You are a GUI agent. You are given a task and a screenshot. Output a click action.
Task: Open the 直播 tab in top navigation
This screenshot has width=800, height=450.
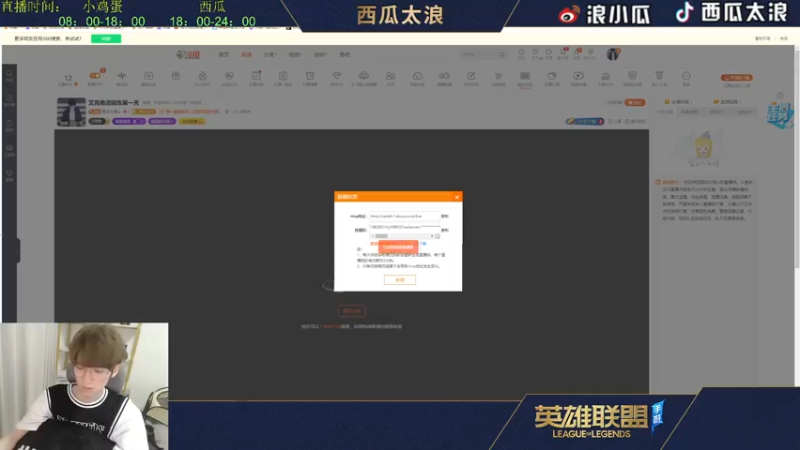(246, 55)
